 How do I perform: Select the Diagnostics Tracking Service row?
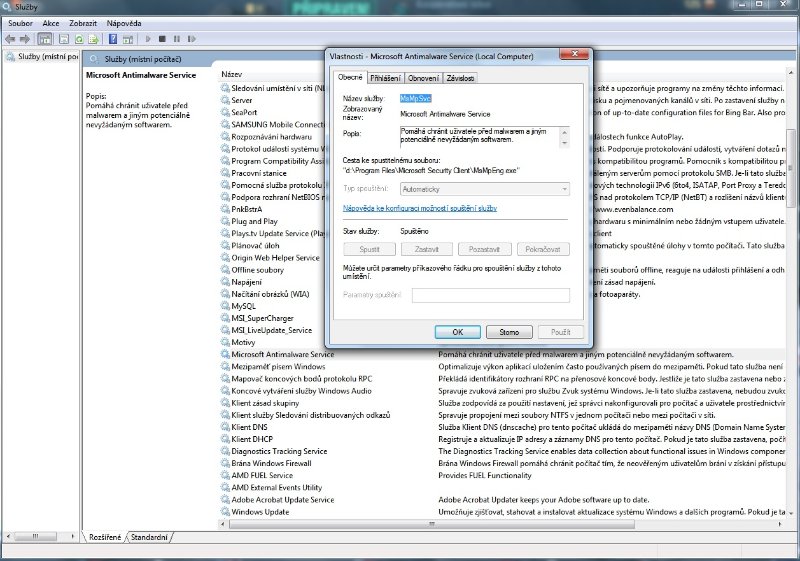[503, 451]
